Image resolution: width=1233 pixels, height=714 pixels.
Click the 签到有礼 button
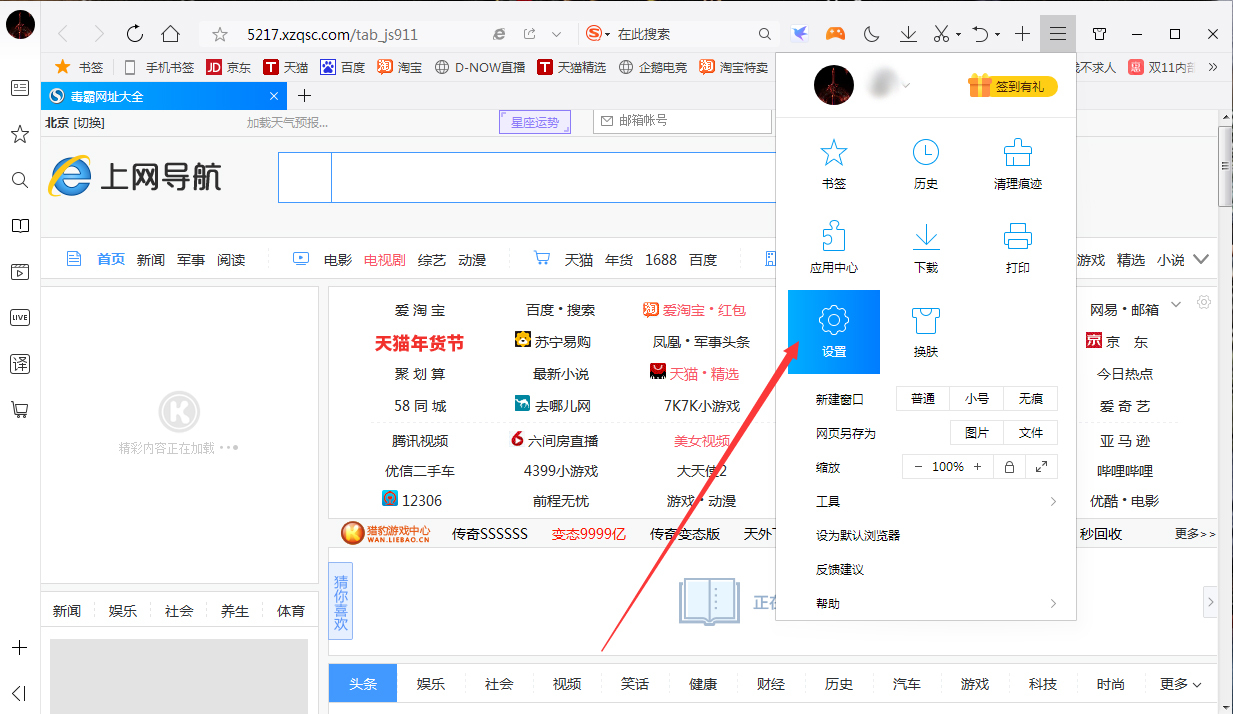[x=1010, y=86]
